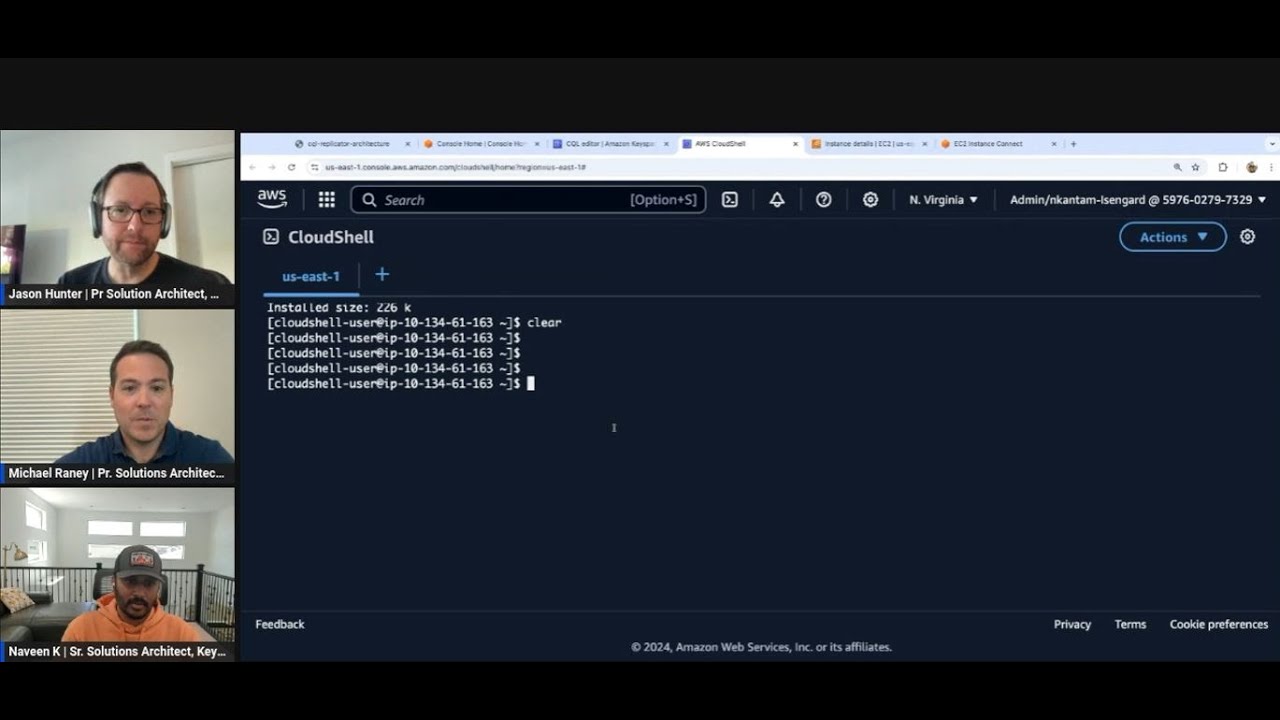Viewport: 1280px width, 720px height.
Task: Select Naveen K's video tile
Action: point(117,574)
